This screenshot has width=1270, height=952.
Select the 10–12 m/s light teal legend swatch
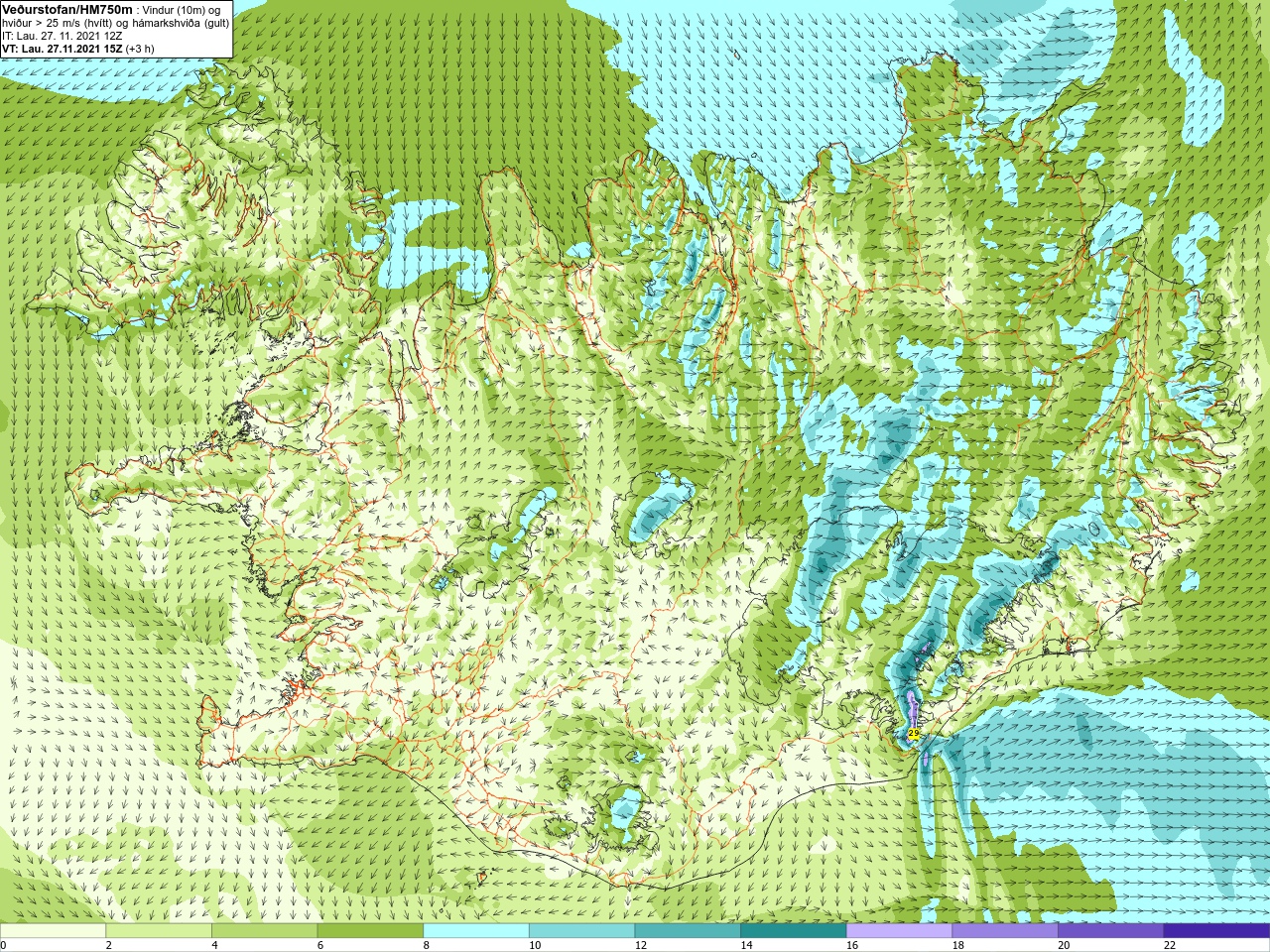[582, 931]
